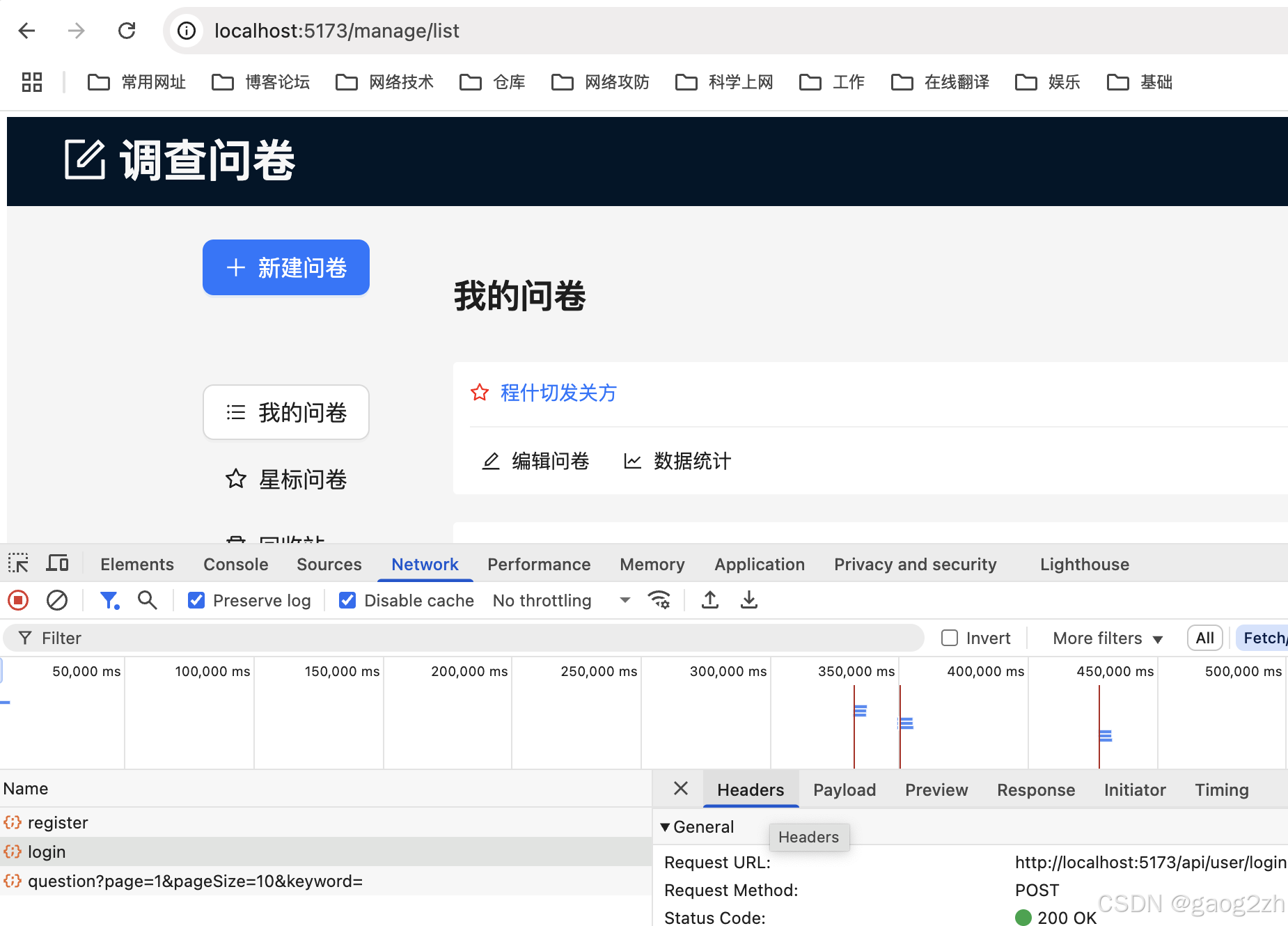
Task: Toggle the network filter funnel icon
Action: point(109,600)
